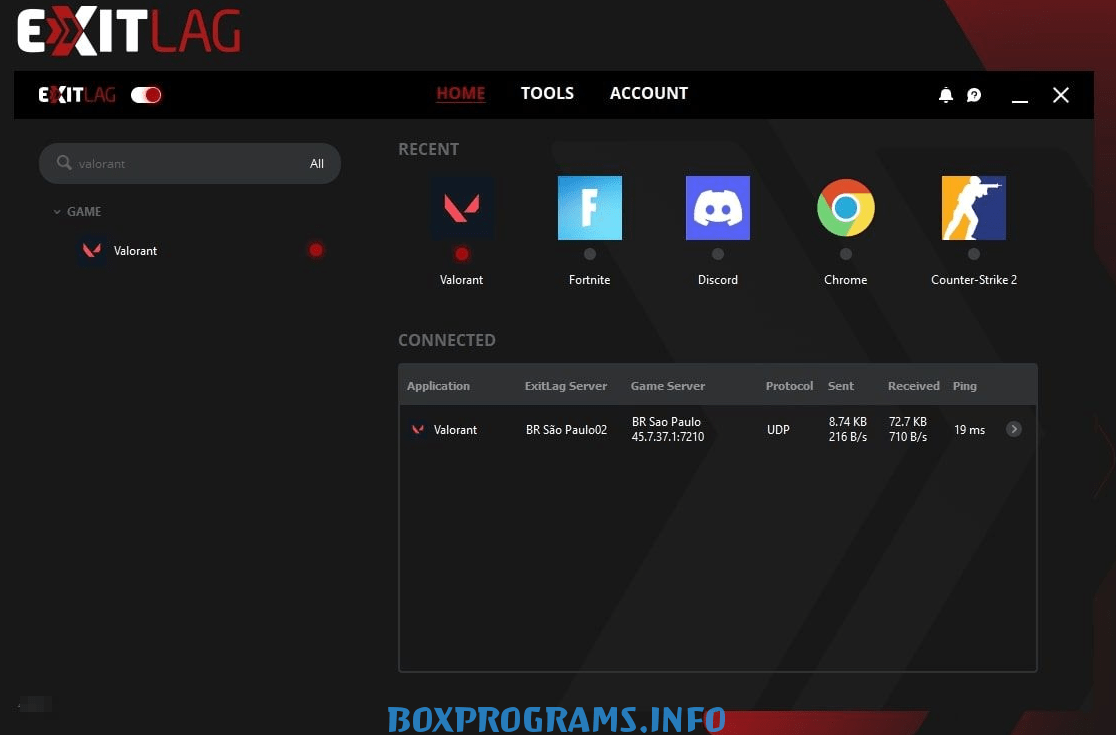
Task: Switch to the TOOLS tab
Action: click(547, 93)
